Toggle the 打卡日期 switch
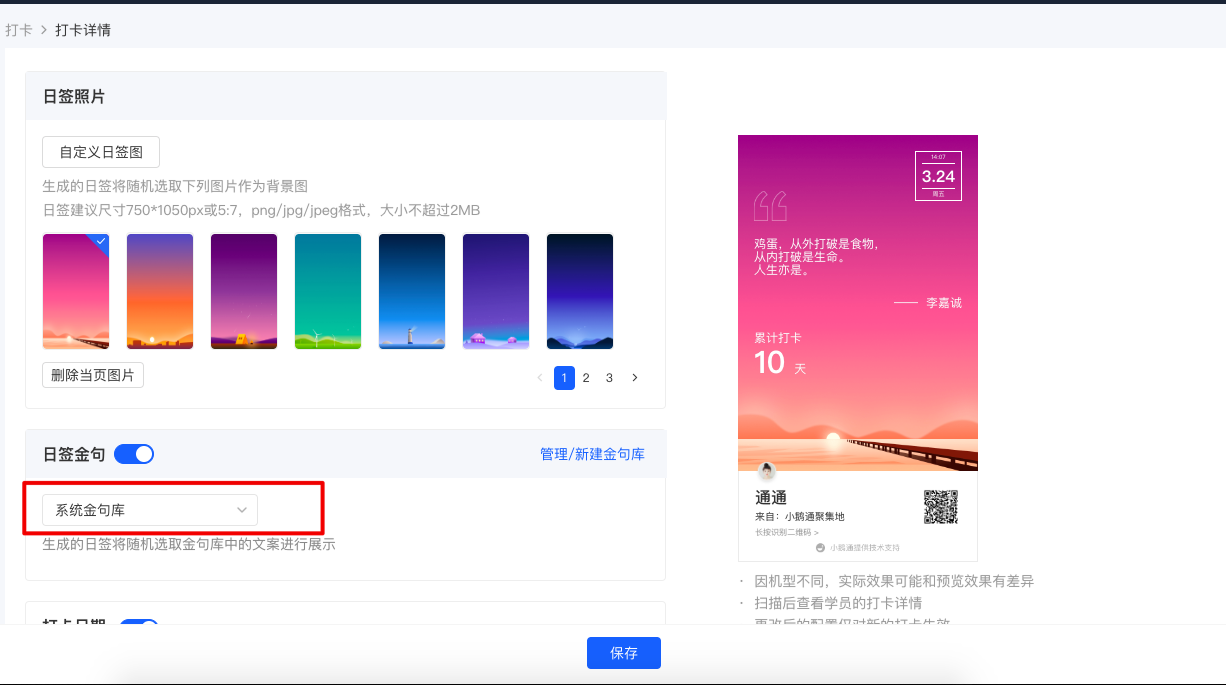Image resolution: width=1226 pixels, height=685 pixels. click(139, 624)
